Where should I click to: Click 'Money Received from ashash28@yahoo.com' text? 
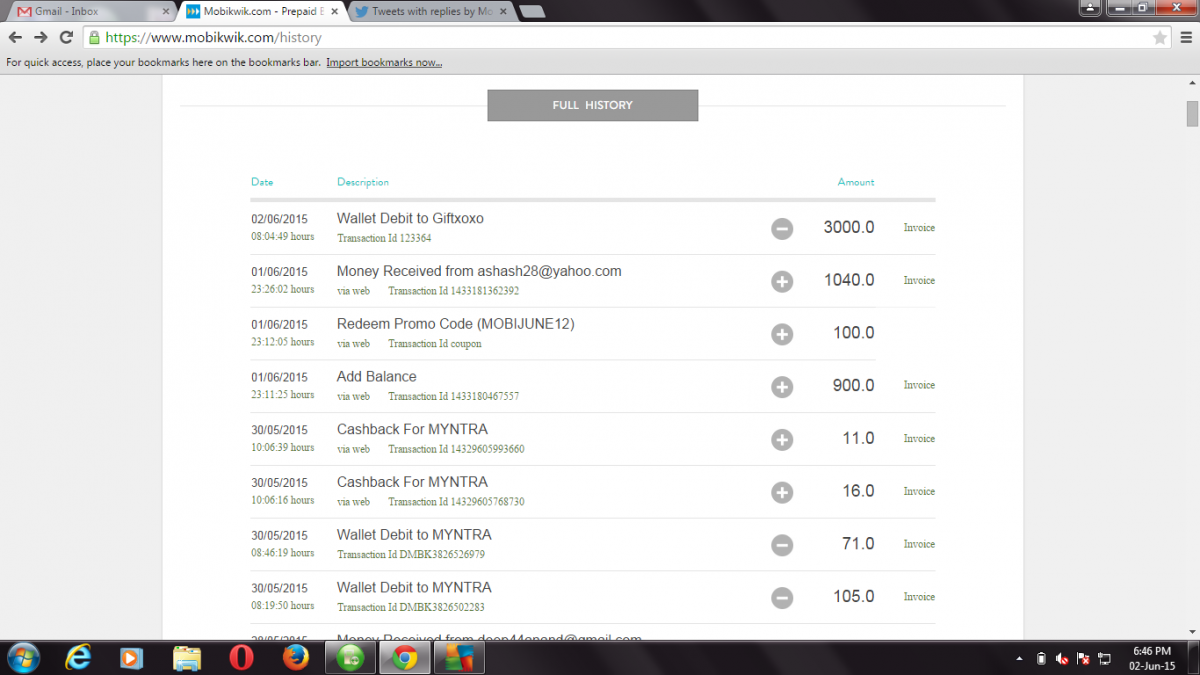[x=479, y=271]
